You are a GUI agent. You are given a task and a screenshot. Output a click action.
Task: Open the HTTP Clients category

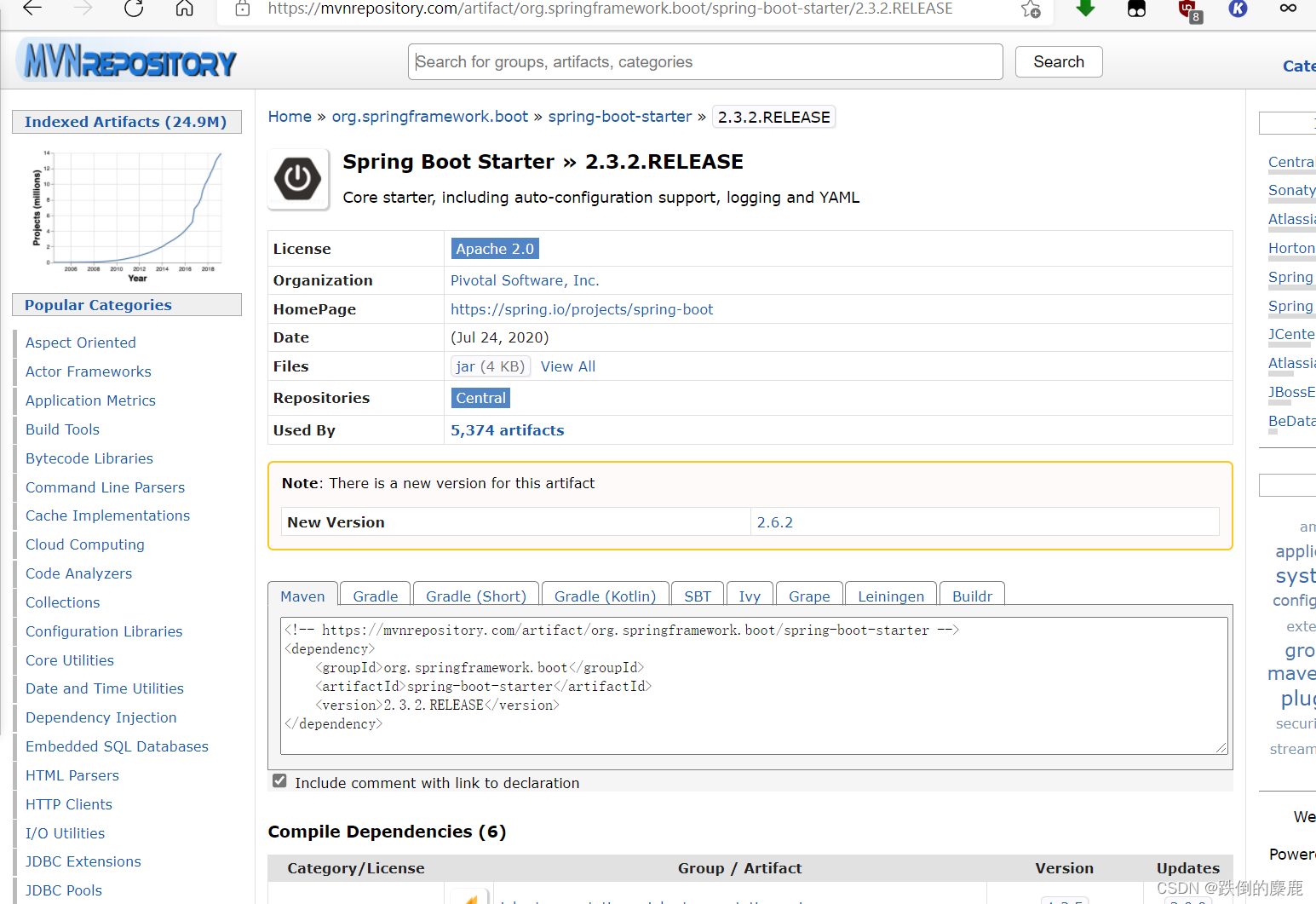(69, 804)
